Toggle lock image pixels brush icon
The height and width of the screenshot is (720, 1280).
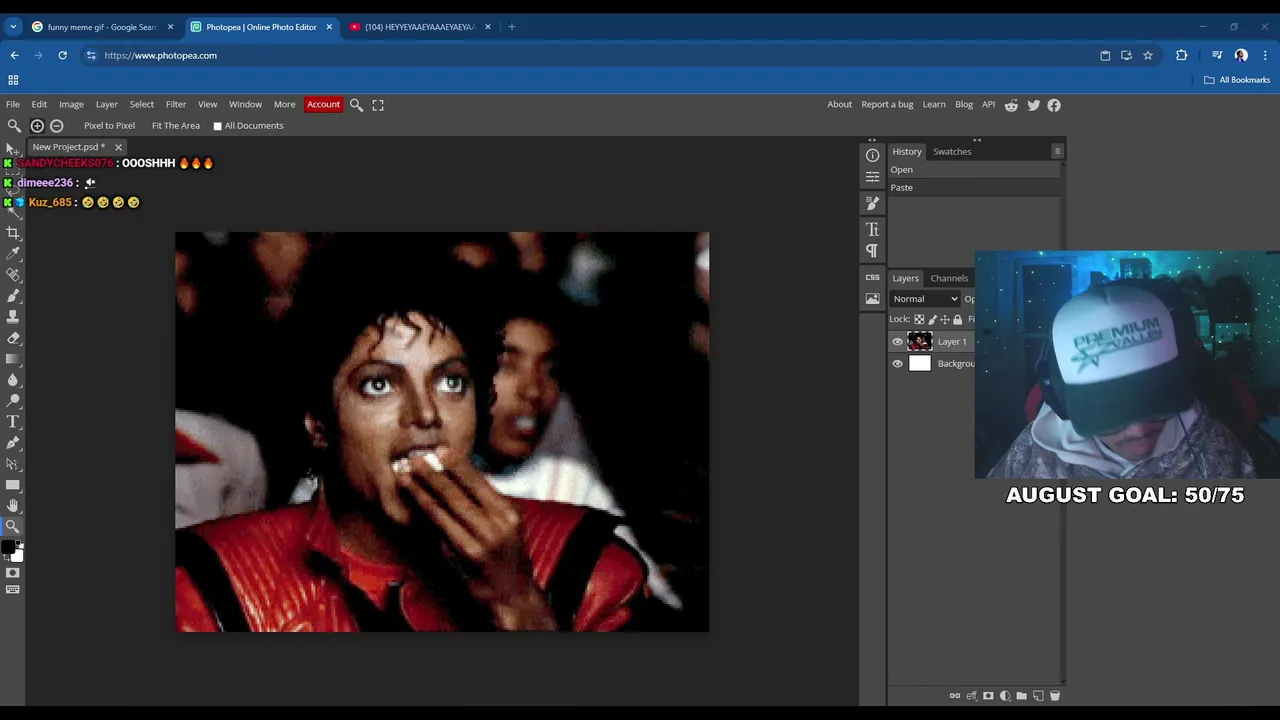tap(932, 320)
